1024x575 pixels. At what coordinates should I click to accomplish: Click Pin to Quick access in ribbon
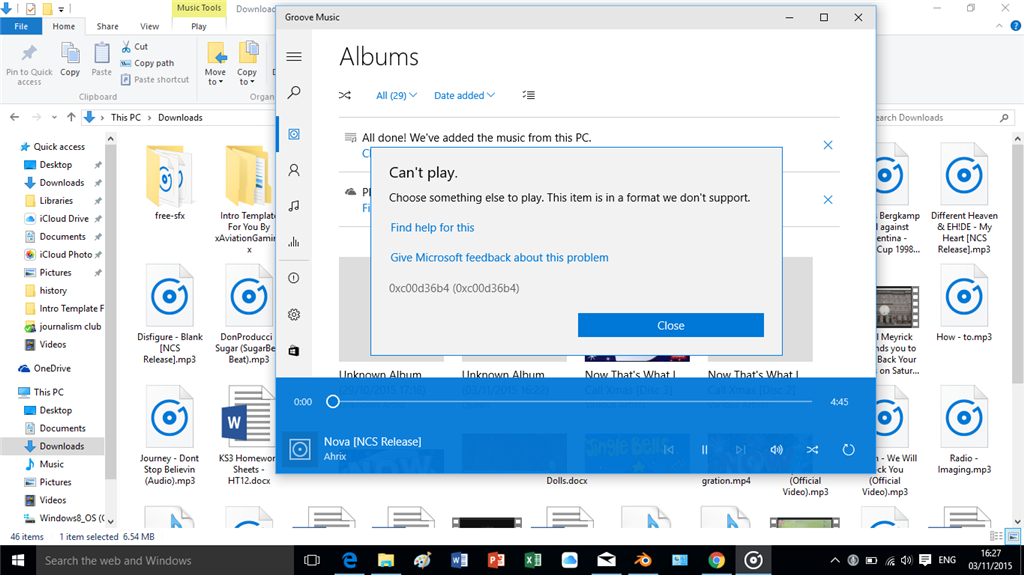tap(29, 64)
